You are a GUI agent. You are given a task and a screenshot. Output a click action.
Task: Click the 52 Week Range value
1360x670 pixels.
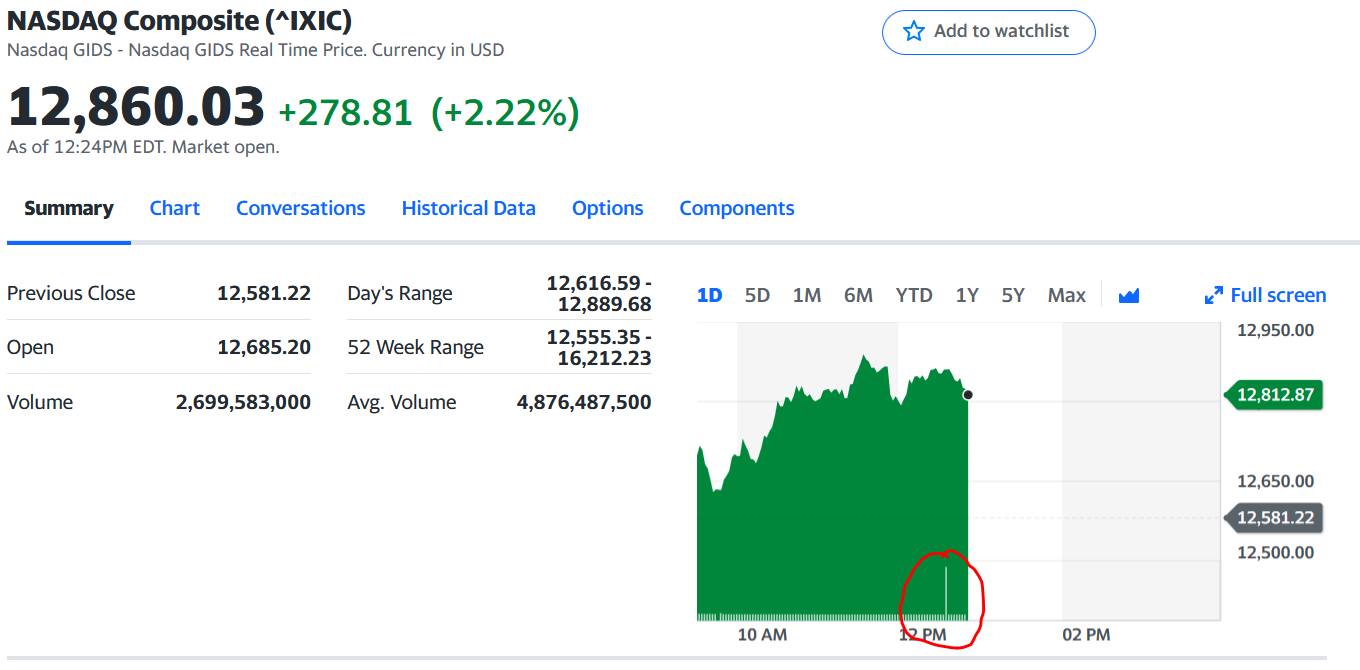coord(599,347)
